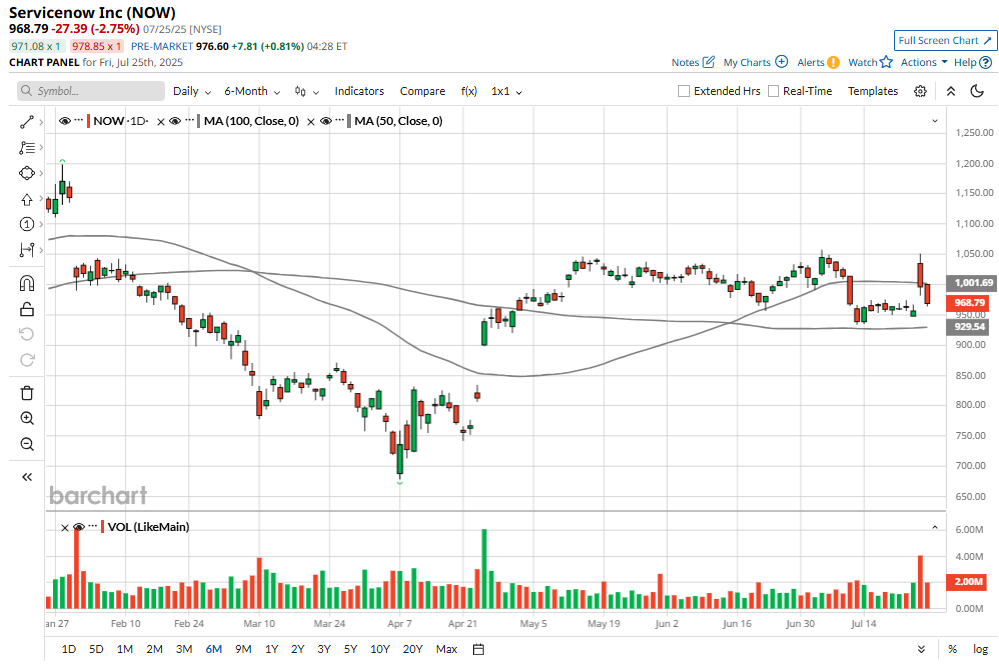Open the custom date range calendar
Viewport: 999px width, 664px height.
pyautogui.click(x=478, y=649)
